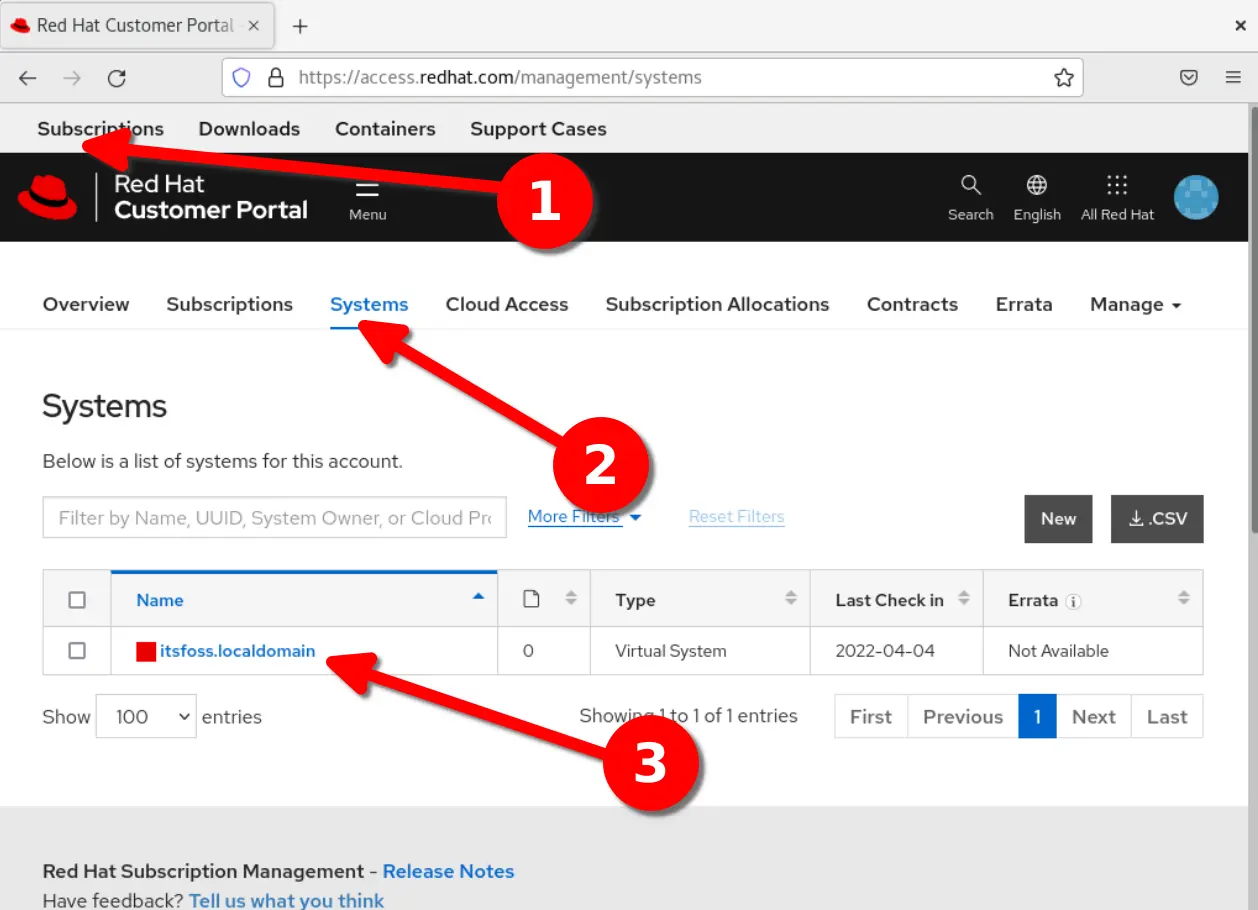Click the Errata info icon
Screen dimensions: 1258x910
tap(1073, 602)
